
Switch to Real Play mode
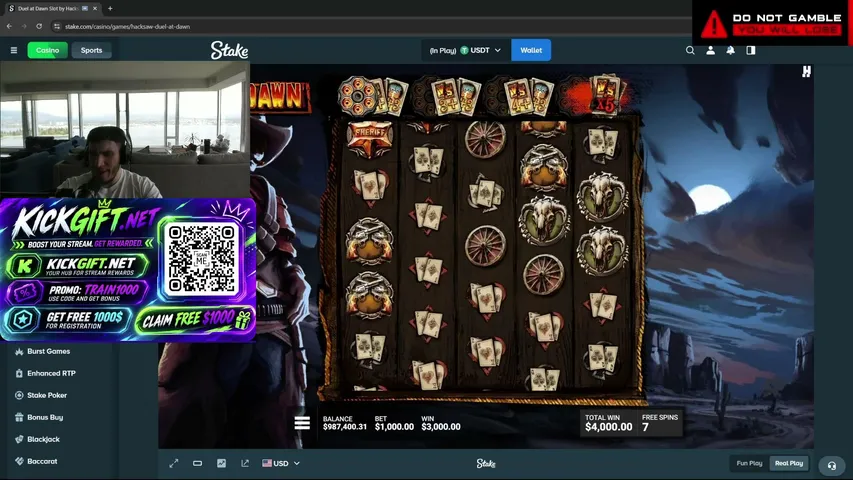pos(789,463)
